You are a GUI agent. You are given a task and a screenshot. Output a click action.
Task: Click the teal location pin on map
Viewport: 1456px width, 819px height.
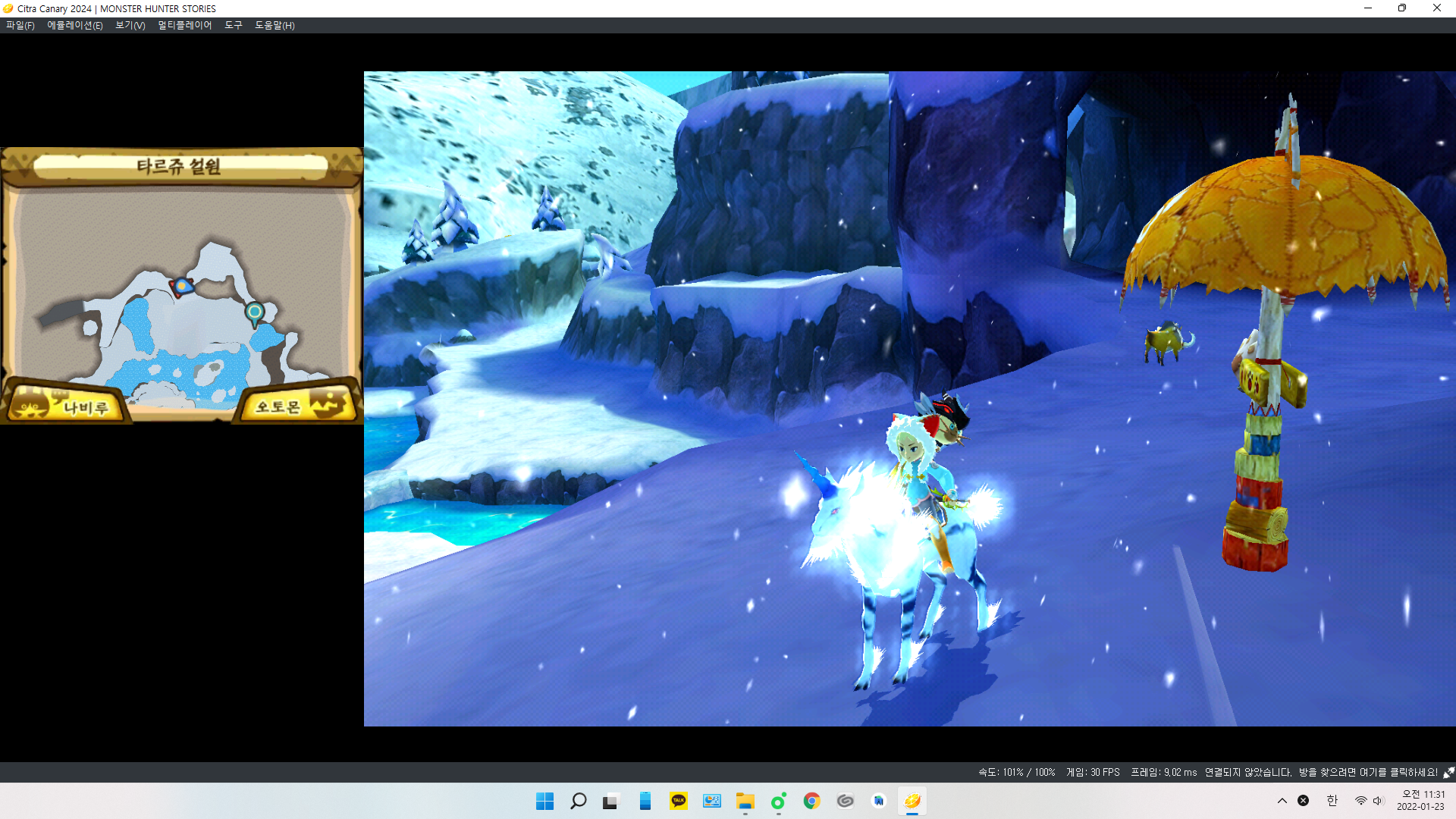[x=255, y=312]
